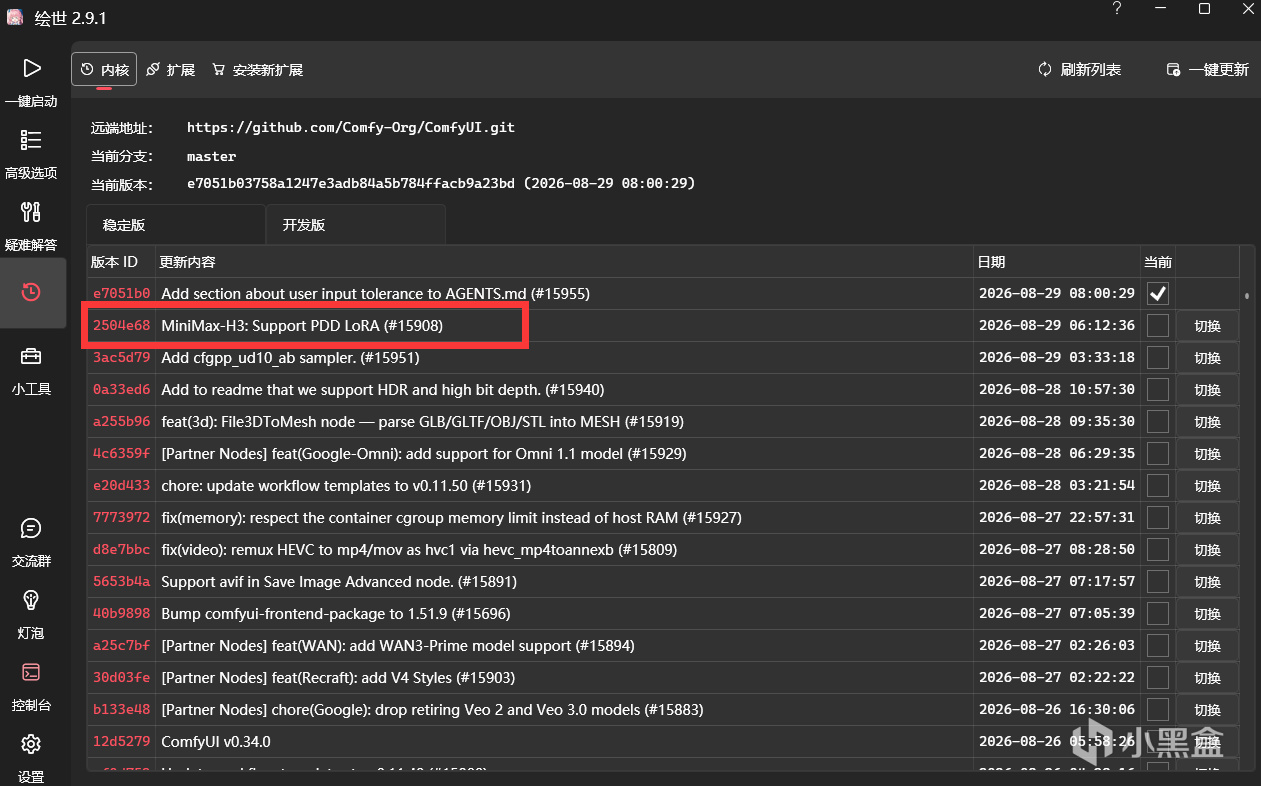Toggle current checkbox for e7051b0

(x=1158, y=294)
